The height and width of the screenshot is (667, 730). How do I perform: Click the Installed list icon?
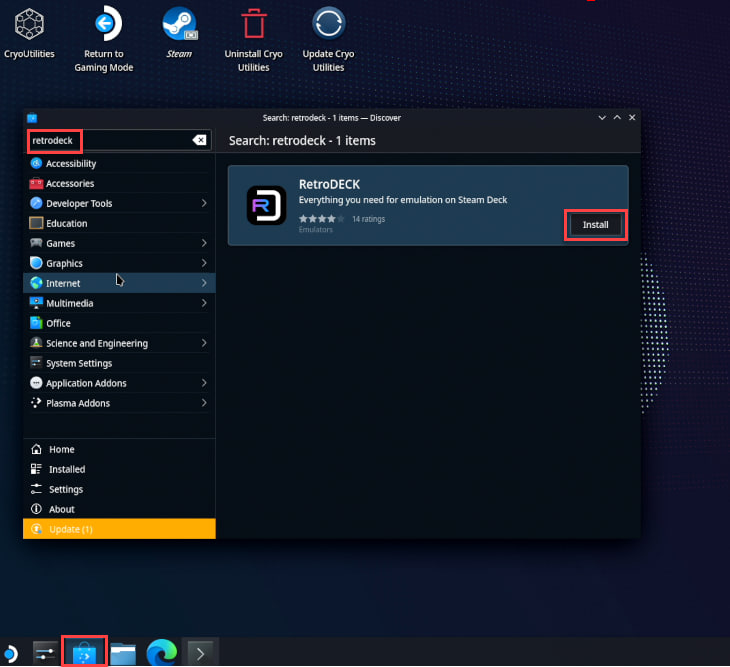tap(36, 469)
